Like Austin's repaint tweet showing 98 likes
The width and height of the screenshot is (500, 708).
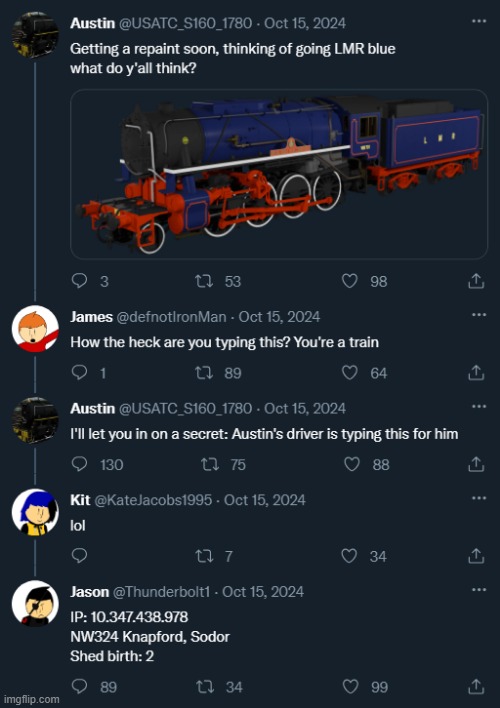[x=350, y=281]
